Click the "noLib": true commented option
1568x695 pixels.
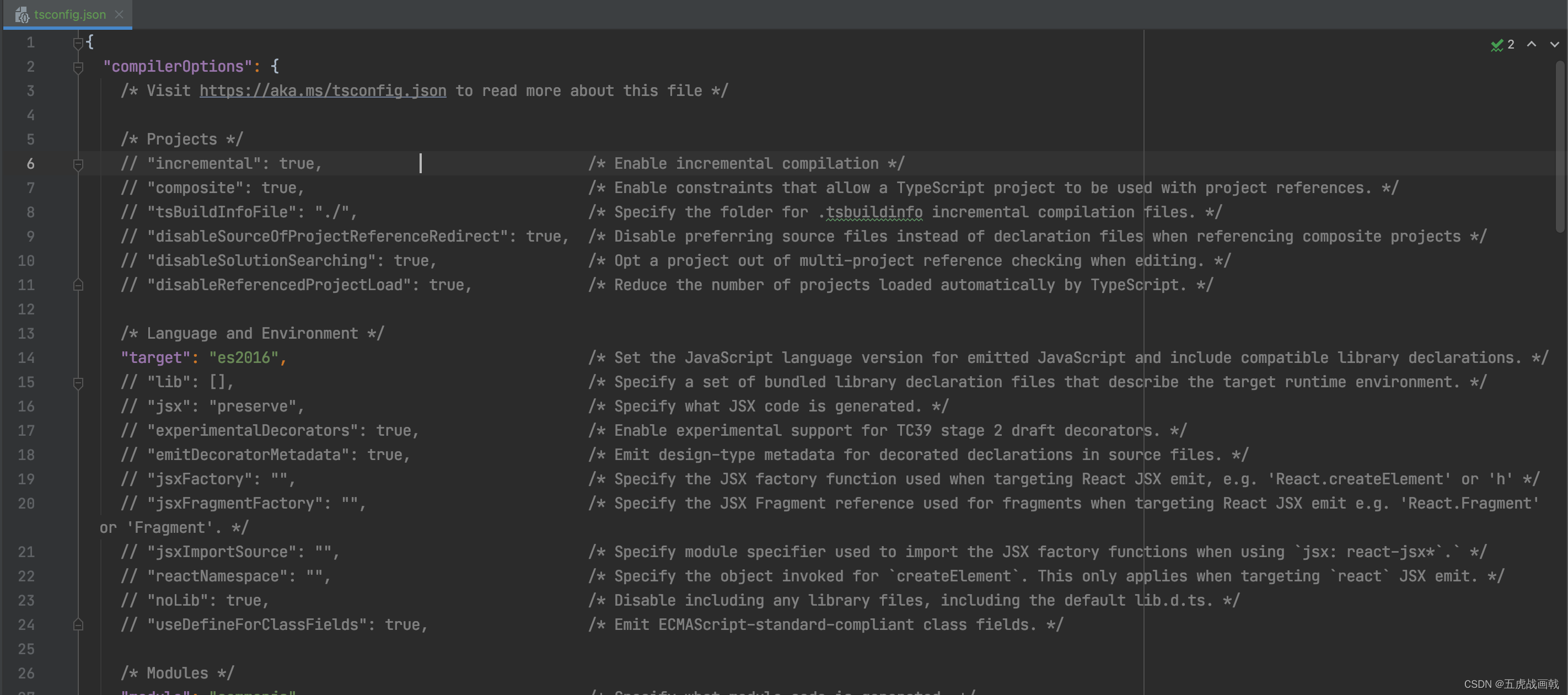(x=195, y=600)
